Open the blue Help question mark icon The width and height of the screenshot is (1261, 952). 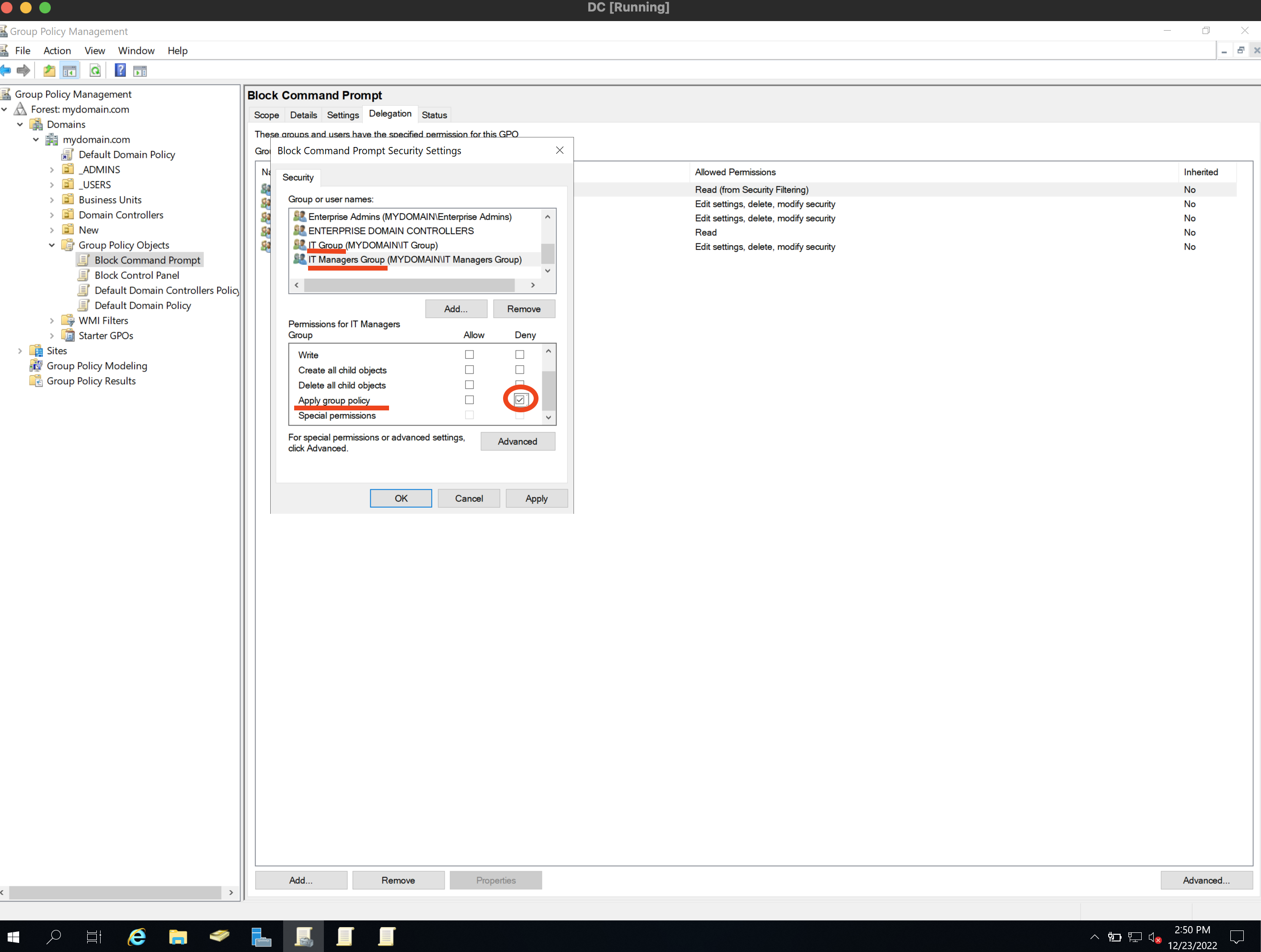click(x=120, y=71)
